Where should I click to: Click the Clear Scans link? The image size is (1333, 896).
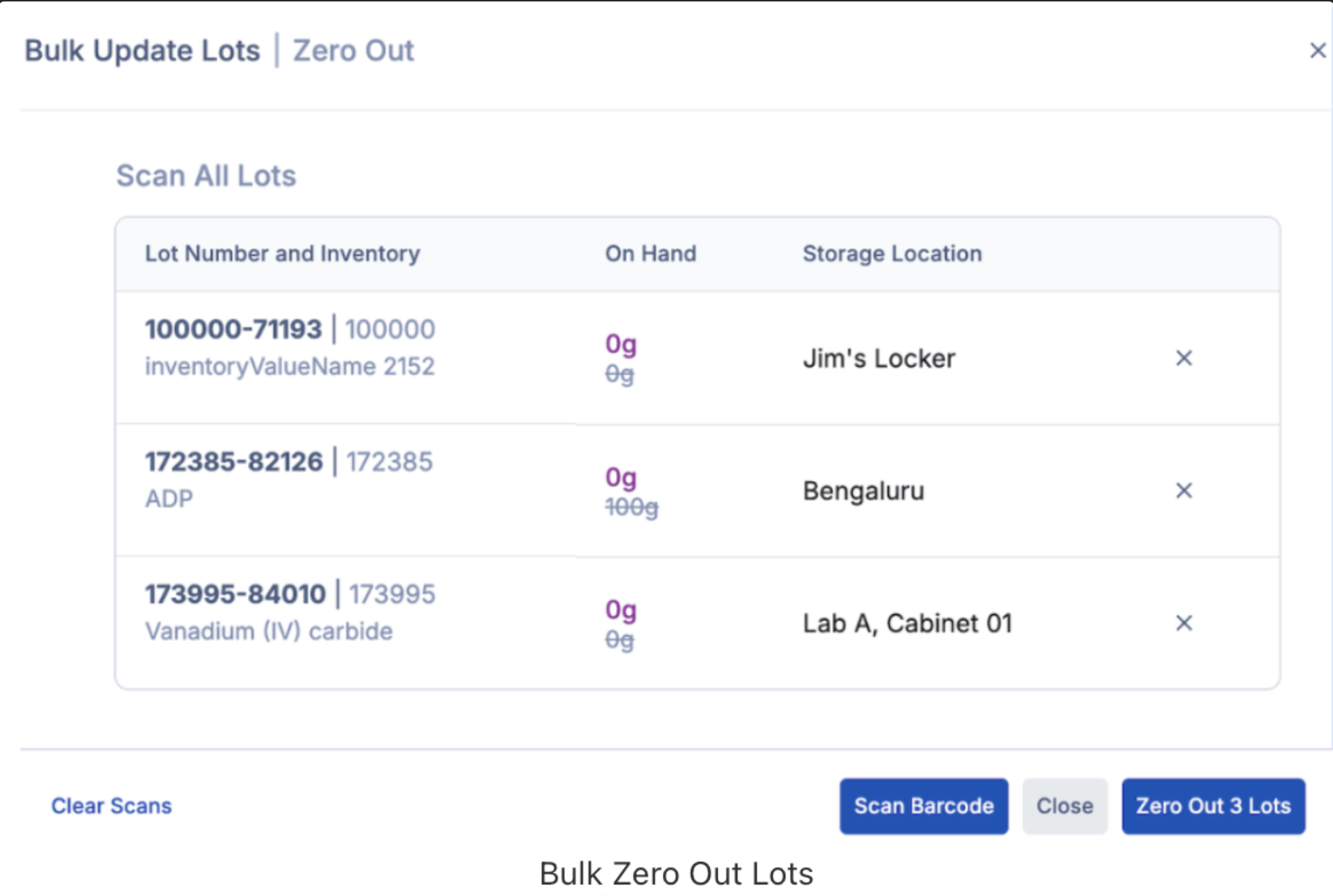click(x=111, y=806)
